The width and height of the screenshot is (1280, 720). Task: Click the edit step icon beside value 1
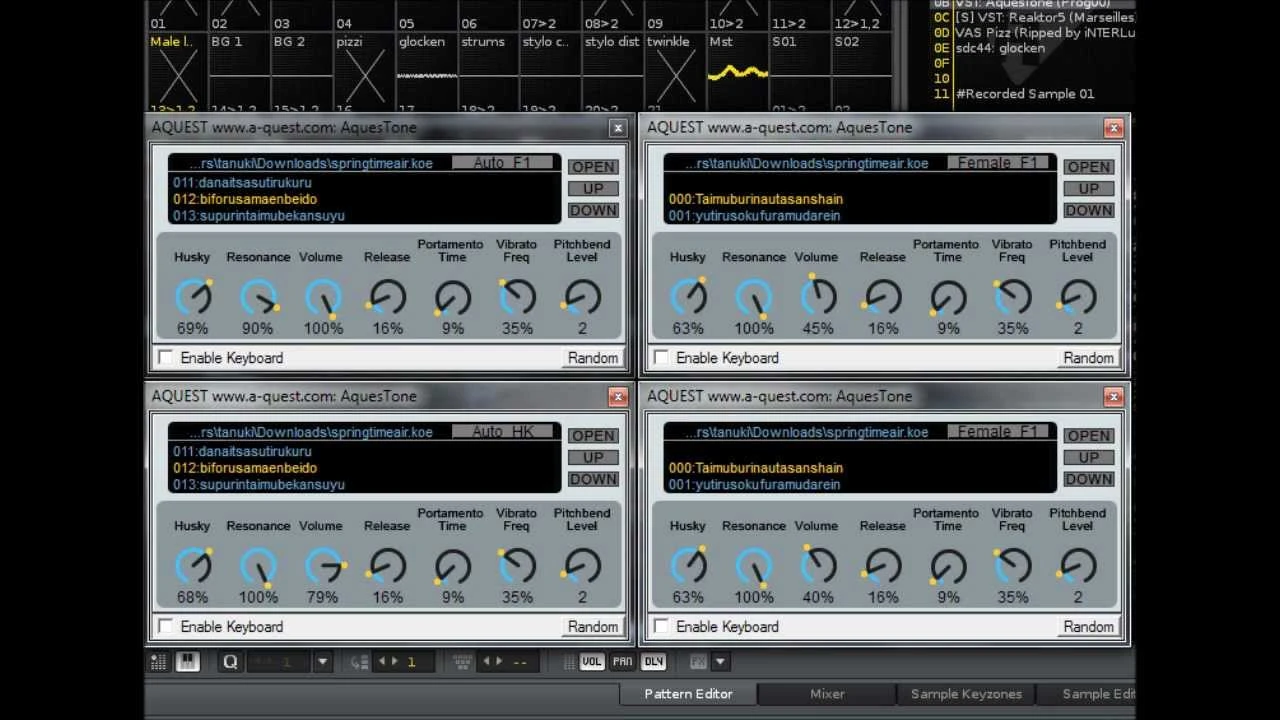[x=359, y=661]
